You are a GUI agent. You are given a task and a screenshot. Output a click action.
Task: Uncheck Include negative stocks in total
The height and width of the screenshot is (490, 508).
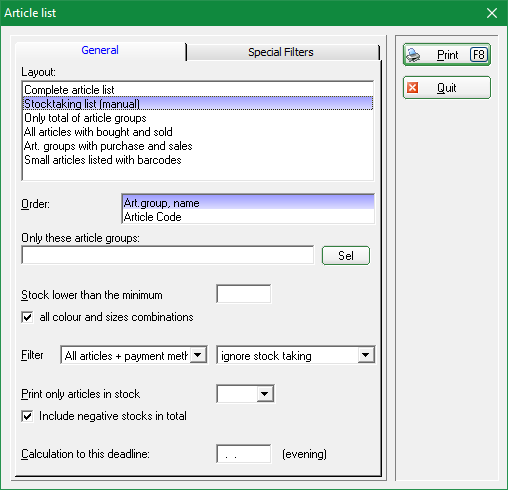point(27,416)
